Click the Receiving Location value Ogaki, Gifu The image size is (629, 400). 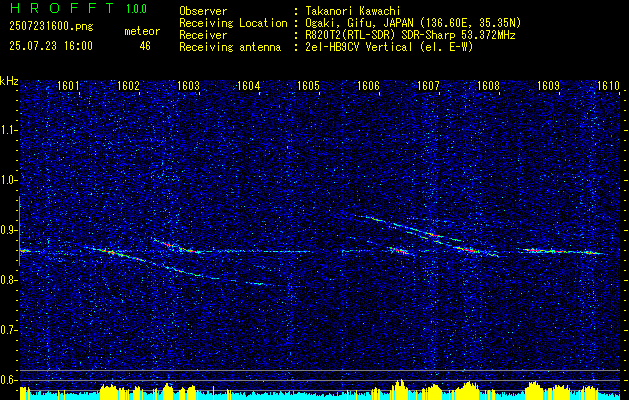[x=413, y=23]
